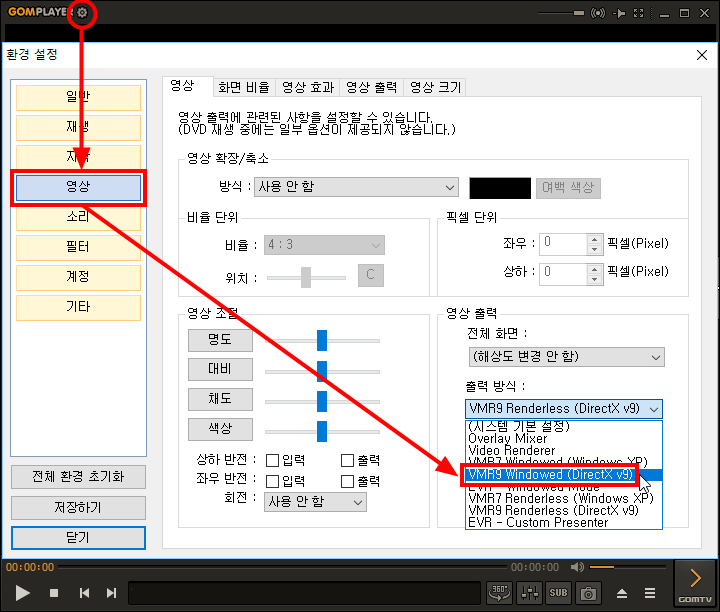Switch to the 화면 비율 tab

coord(244,87)
